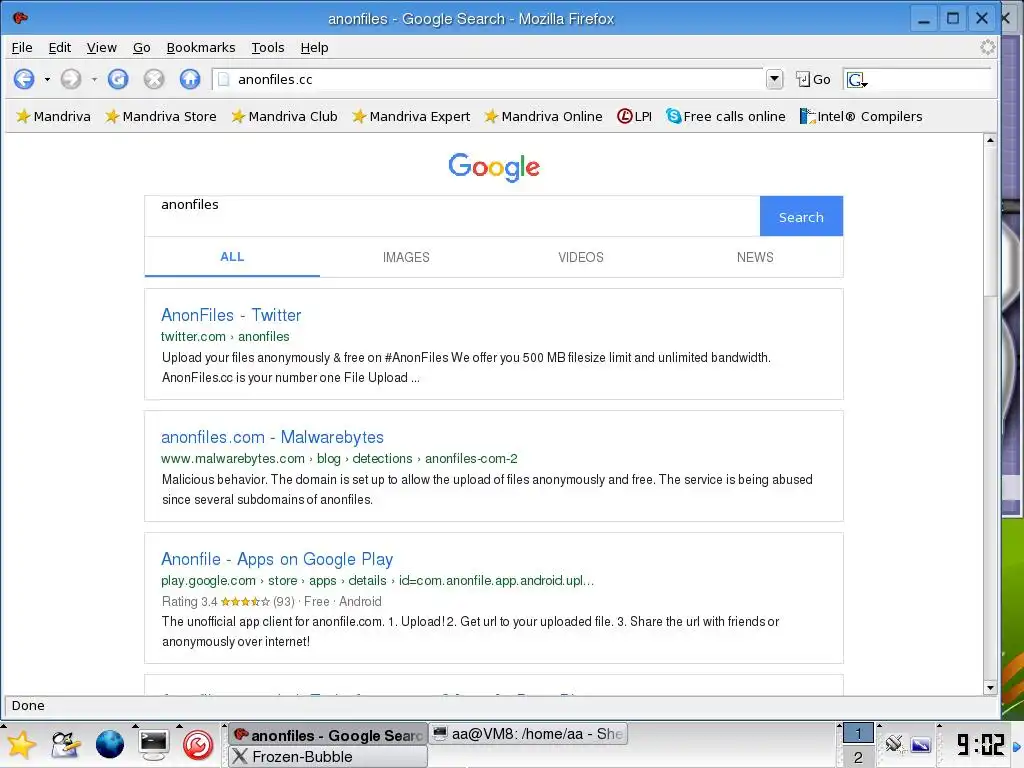
Task: Click the vertical scrollbar track of the page
Action: [x=990, y=490]
